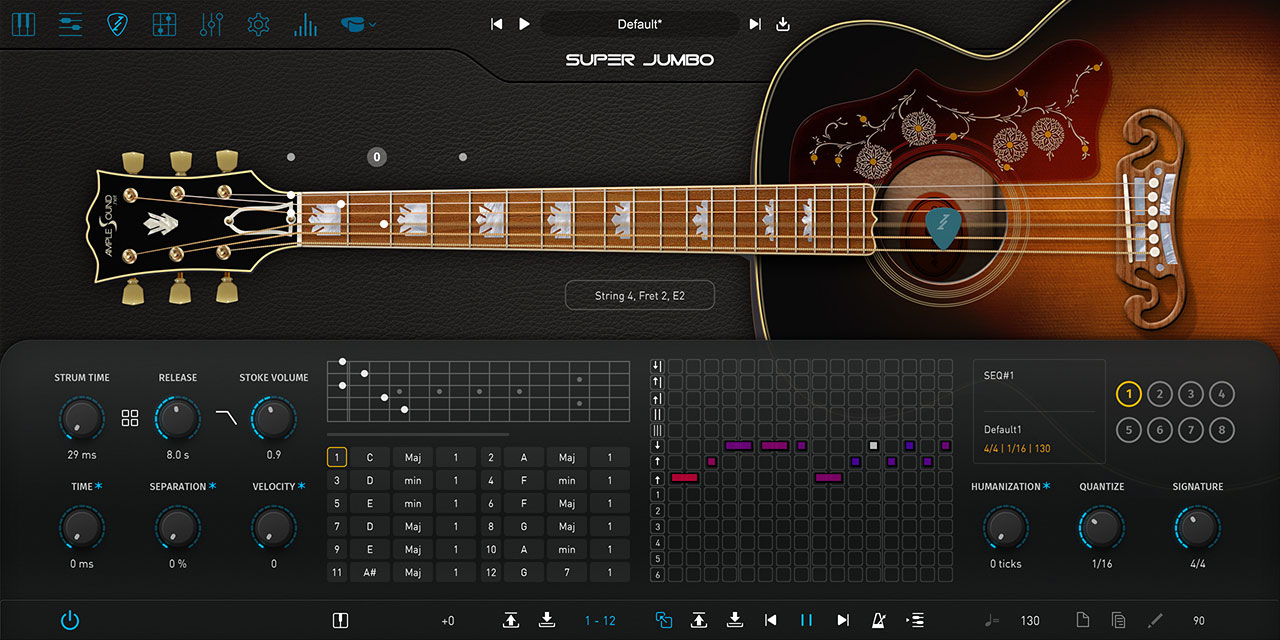Open the Default* preset name menu
1280x640 pixels.
[x=640, y=24]
